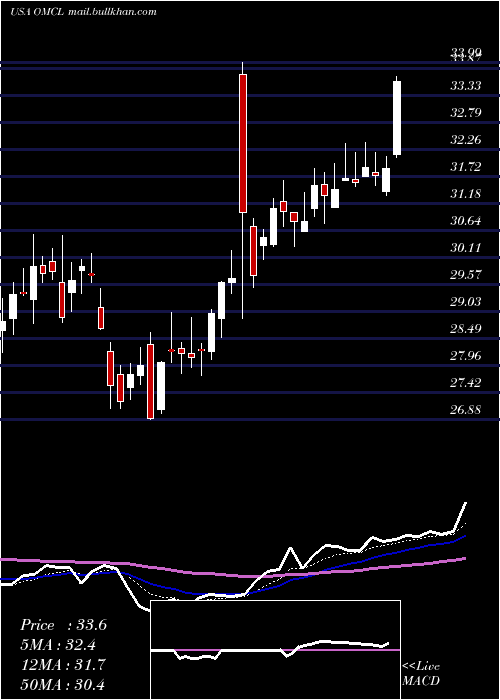The width and height of the screenshot is (500, 700).
Task: Select the 27.96 price axis label
Action: (x=466, y=355)
